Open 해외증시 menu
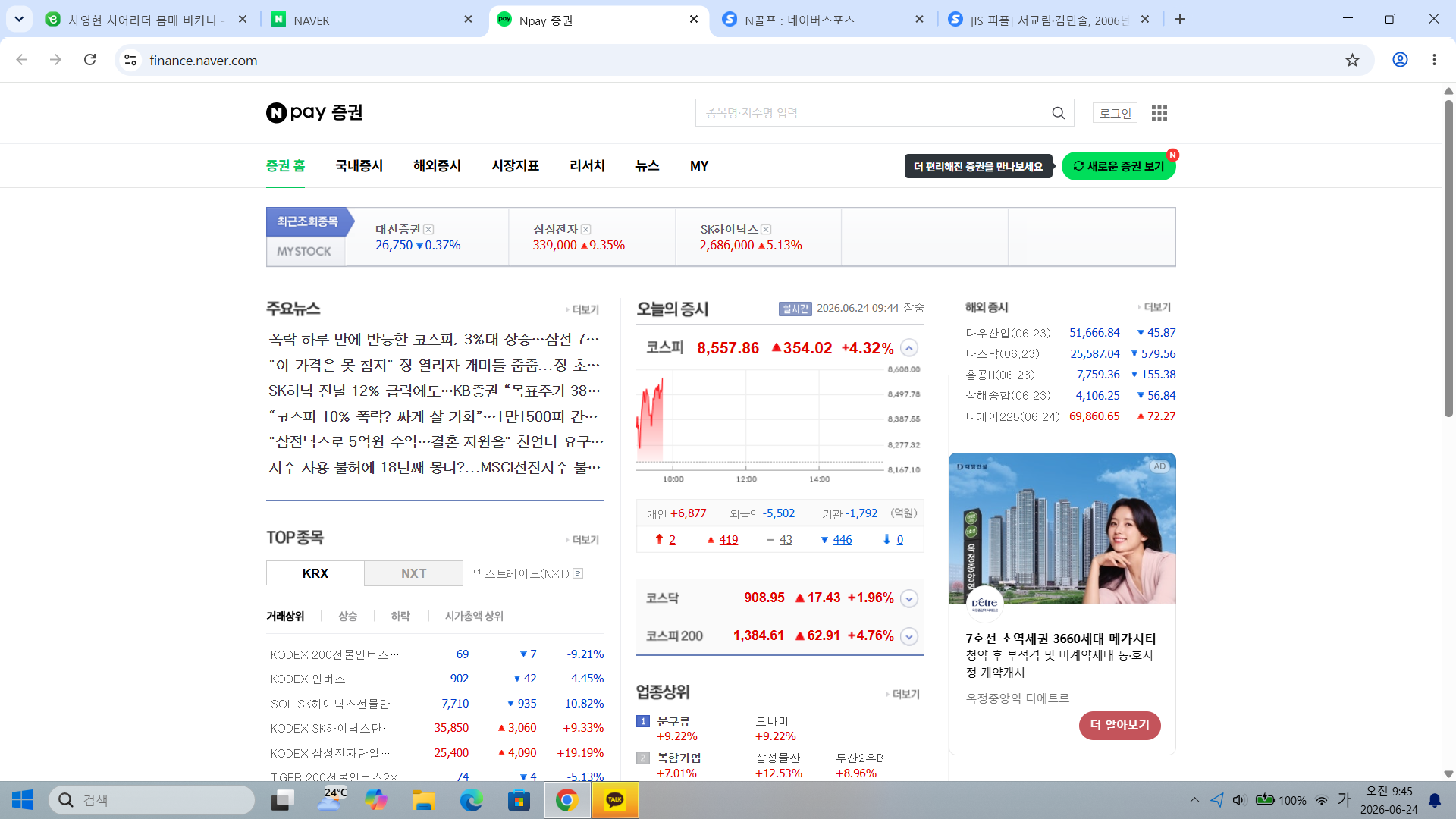 (437, 165)
